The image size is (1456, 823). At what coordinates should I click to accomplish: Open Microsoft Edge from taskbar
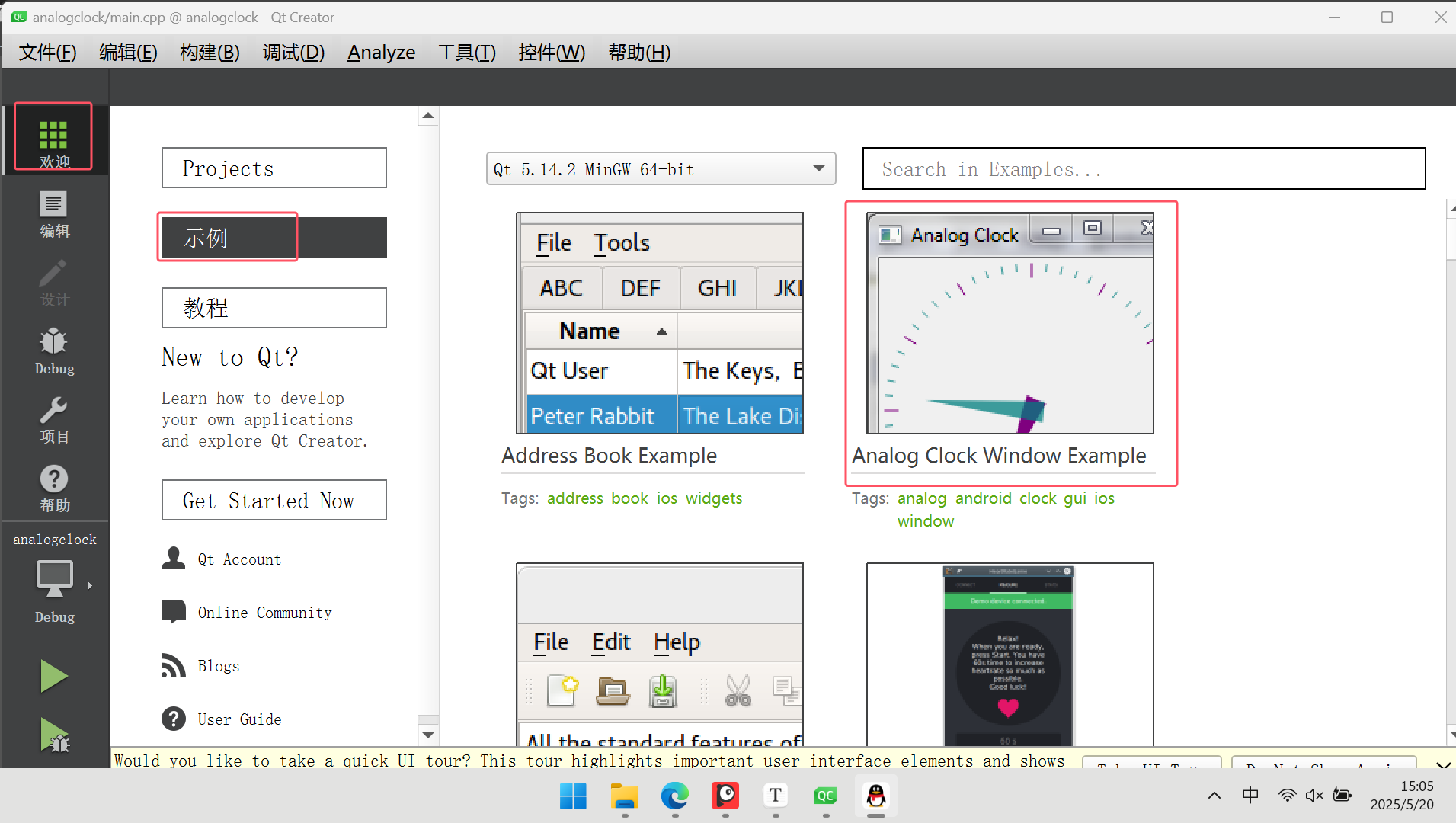click(x=674, y=796)
